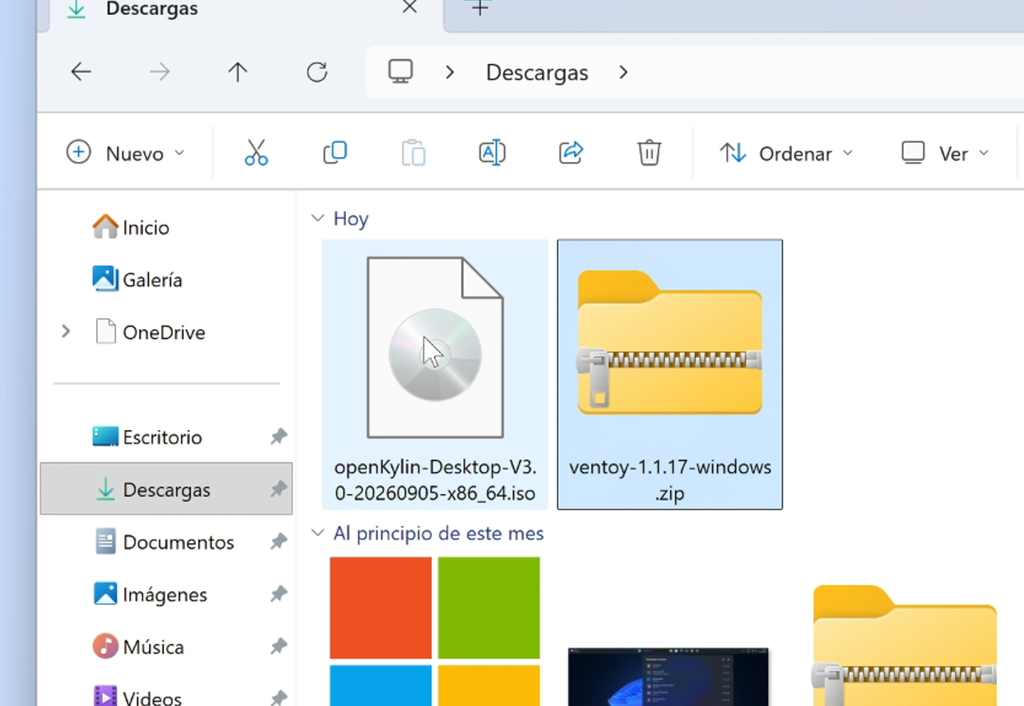Image resolution: width=1024 pixels, height=706 pixels.
Task: Rename the selected file
Action: pos(492,153)
